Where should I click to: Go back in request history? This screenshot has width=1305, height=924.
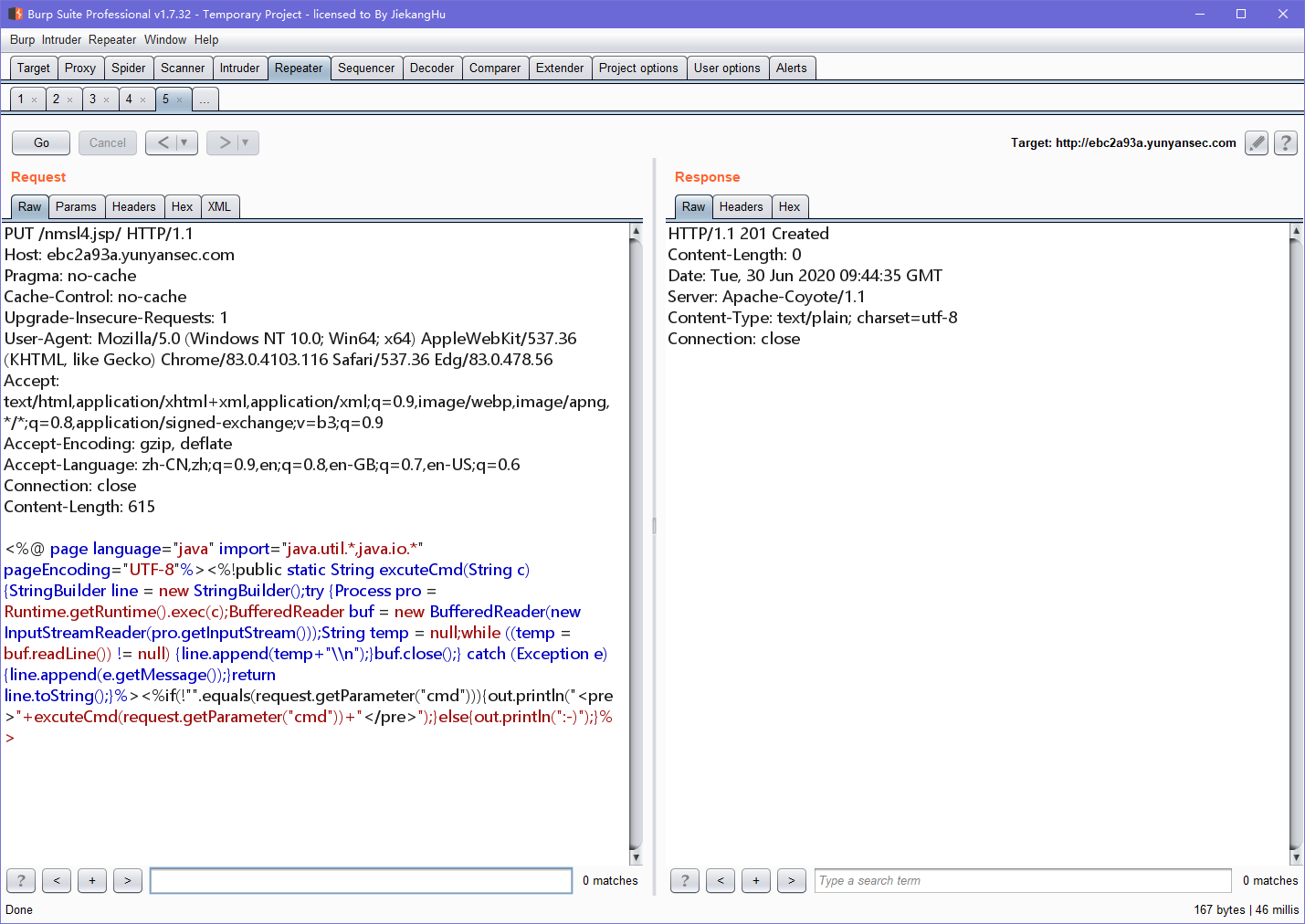pyautogui.click(x=163, y=142)
